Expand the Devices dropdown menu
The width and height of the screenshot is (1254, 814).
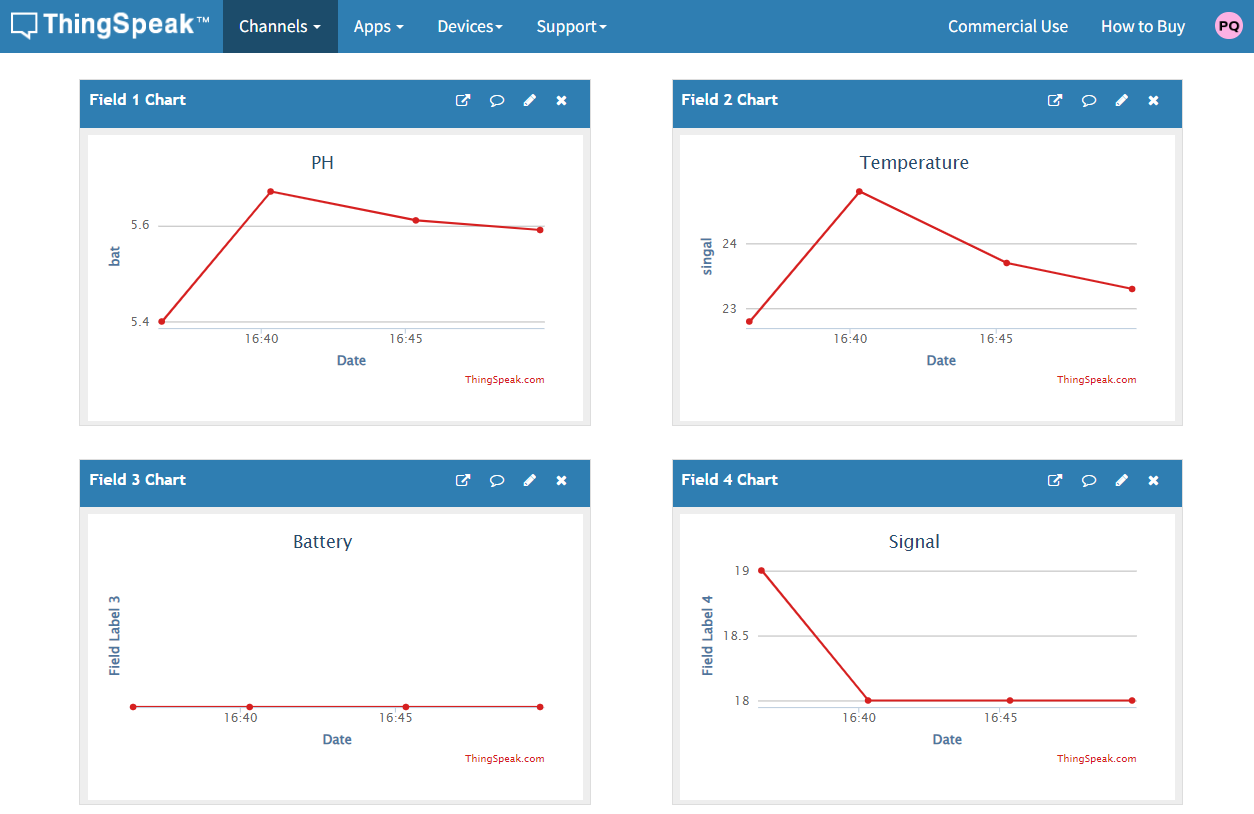pyautogui.click(x=470, y=26)
